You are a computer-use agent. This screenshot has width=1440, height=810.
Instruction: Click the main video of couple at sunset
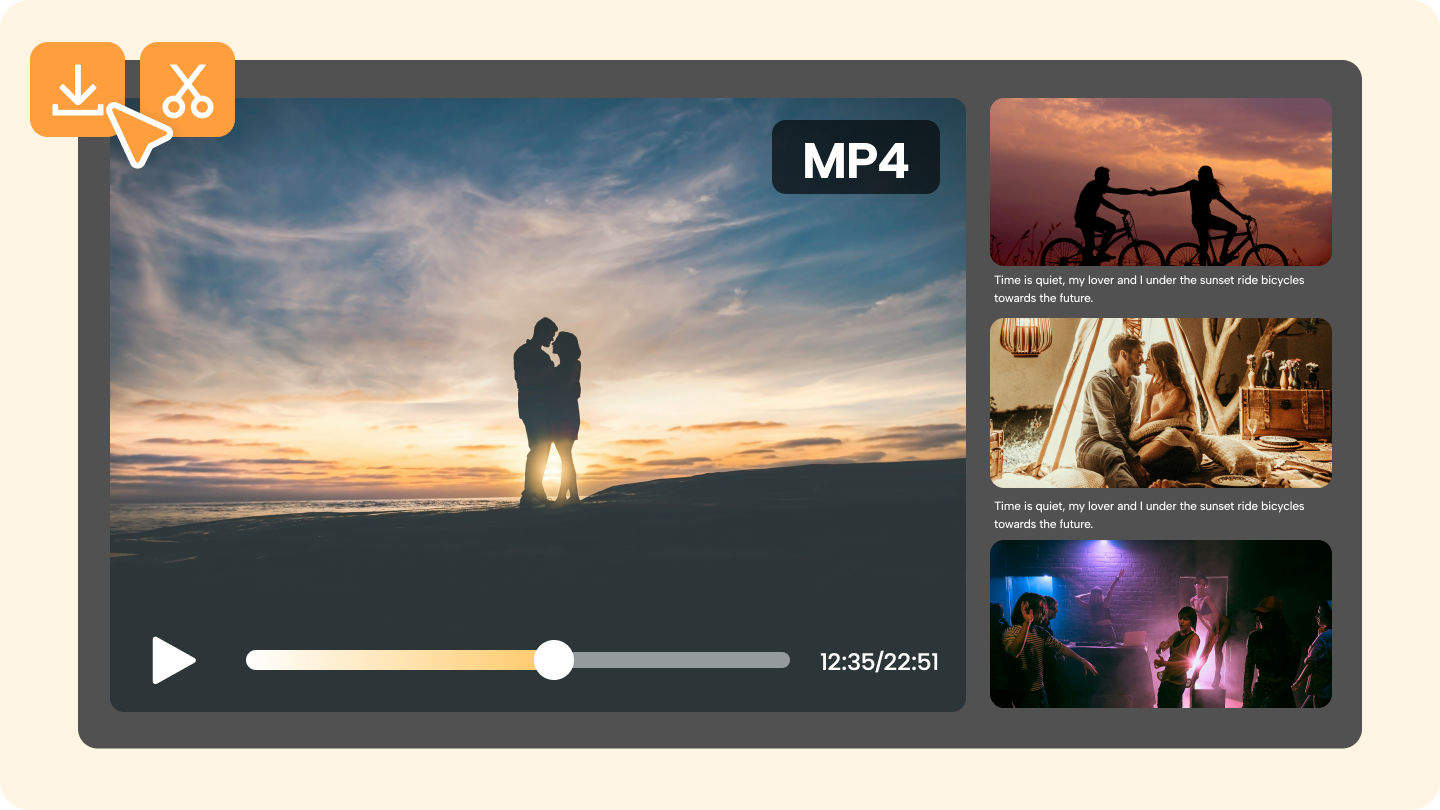pos(538,405)
